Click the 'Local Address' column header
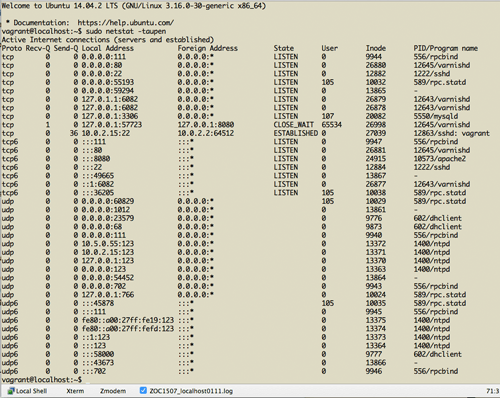Image resolution: width=500 pixels, height=398 pixels. click(108, 48)
